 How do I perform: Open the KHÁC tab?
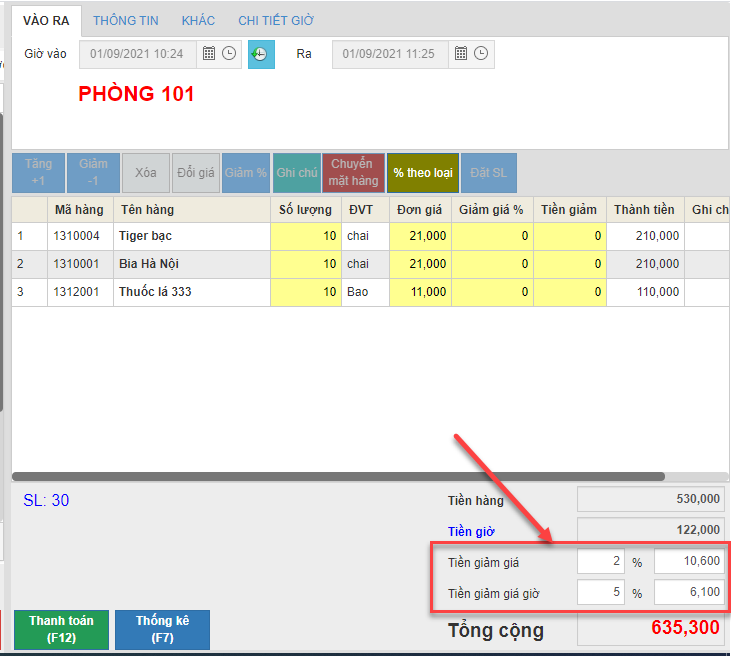[198, 20]
